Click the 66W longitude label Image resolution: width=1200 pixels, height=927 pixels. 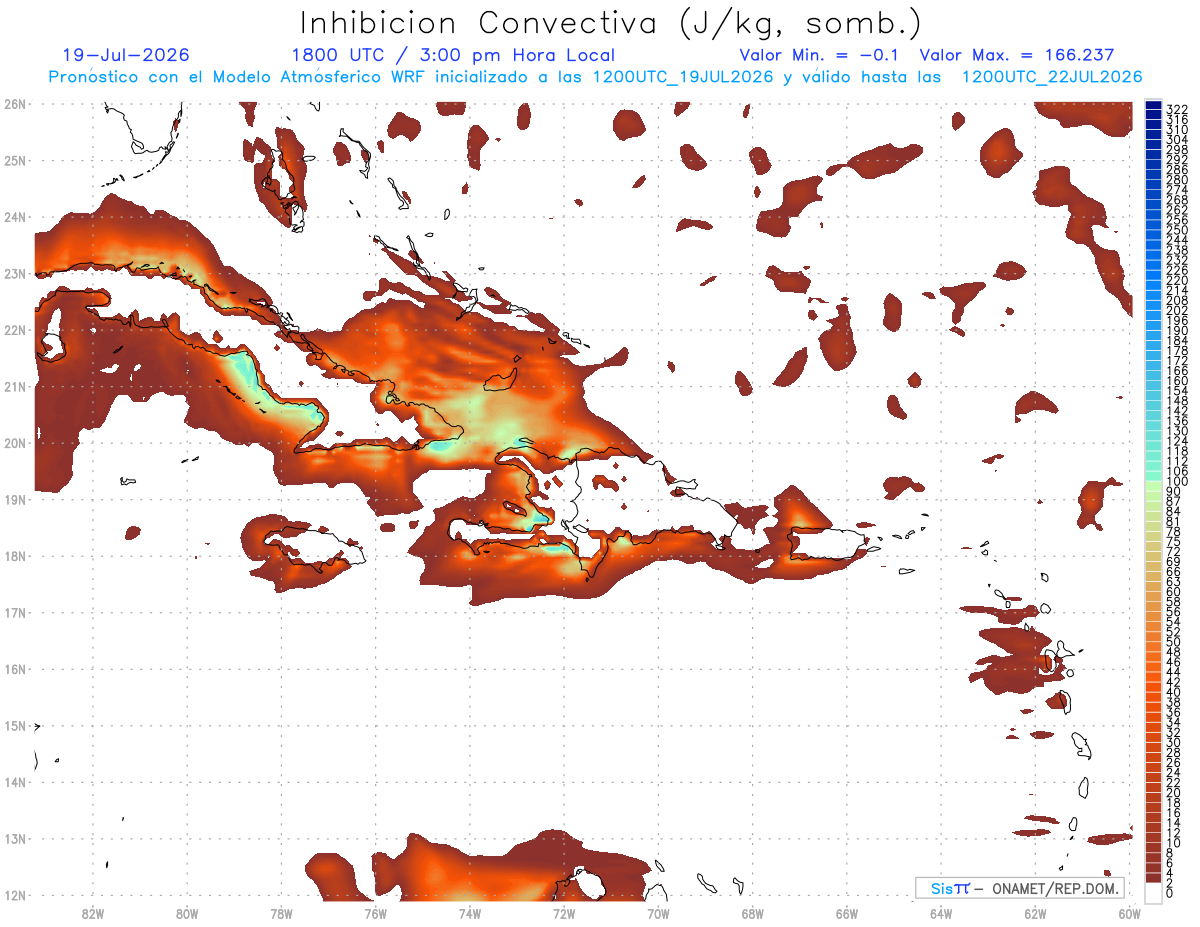tap(847, 913)
